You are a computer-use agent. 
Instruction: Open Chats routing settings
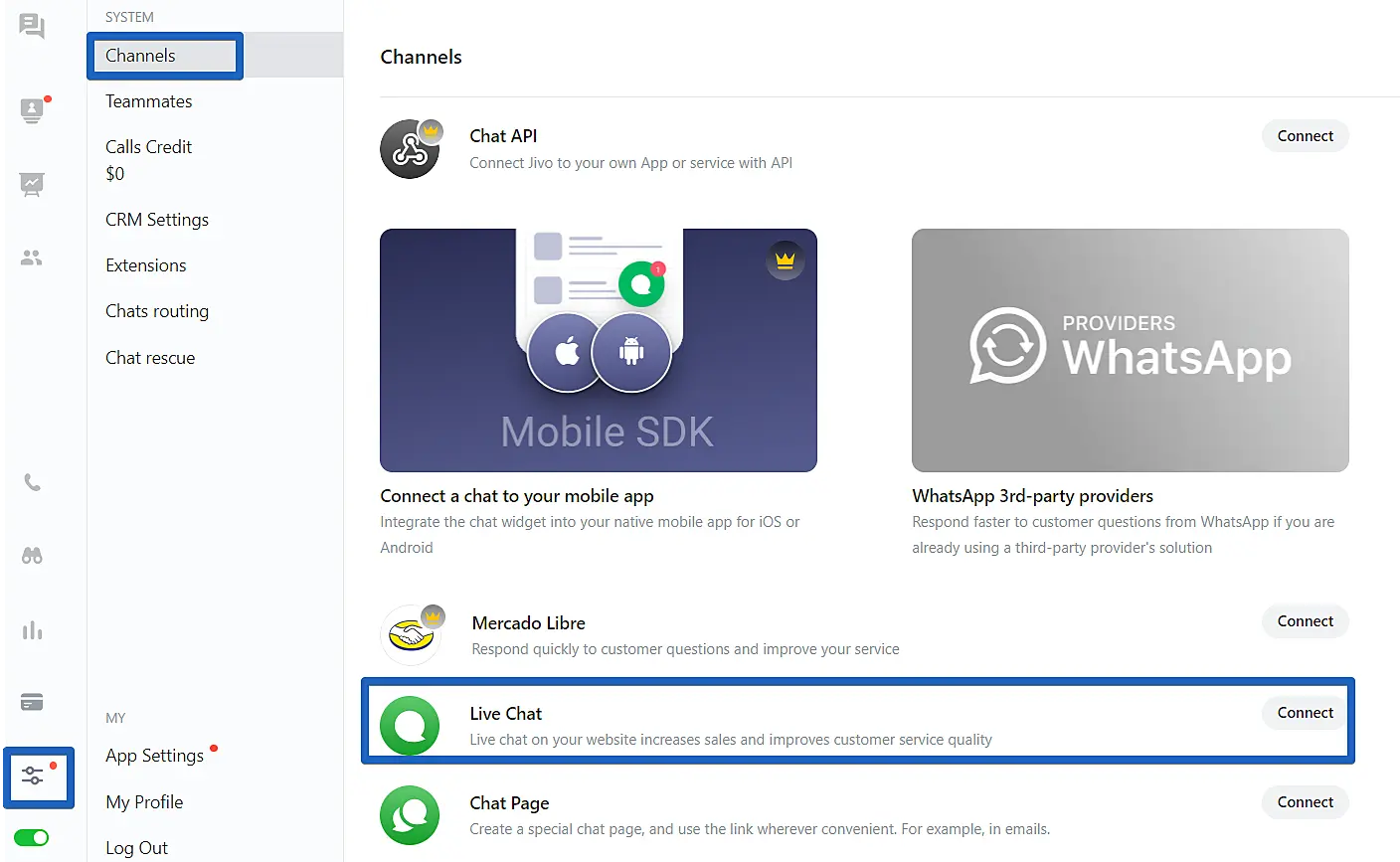pyautogui.click(x=157, y=311)
